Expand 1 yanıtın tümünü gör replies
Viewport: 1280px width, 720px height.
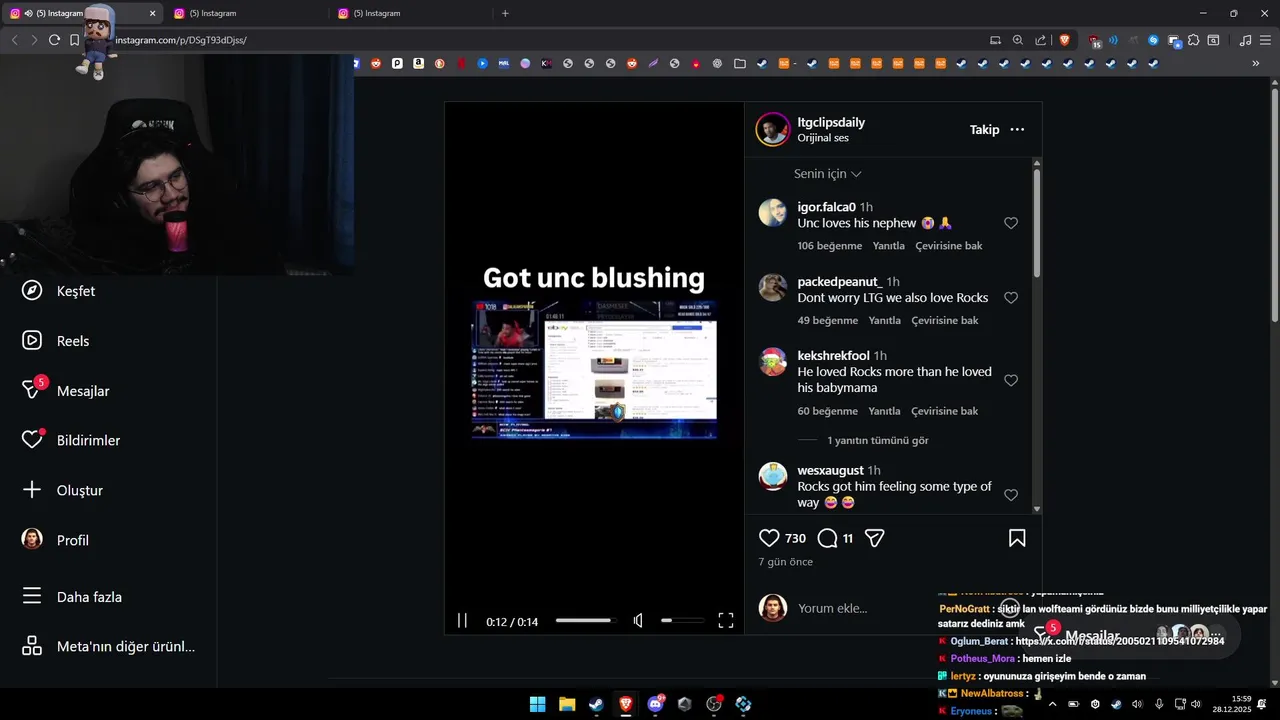click(x=877, y=440)
